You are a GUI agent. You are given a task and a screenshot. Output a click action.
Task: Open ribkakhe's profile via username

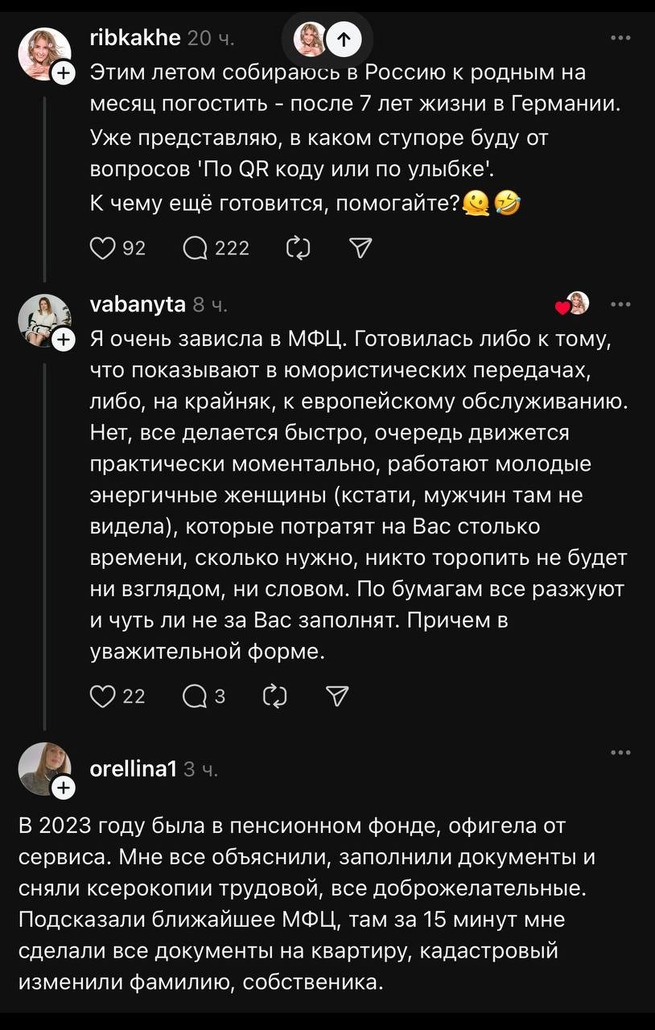pos(135,38)
